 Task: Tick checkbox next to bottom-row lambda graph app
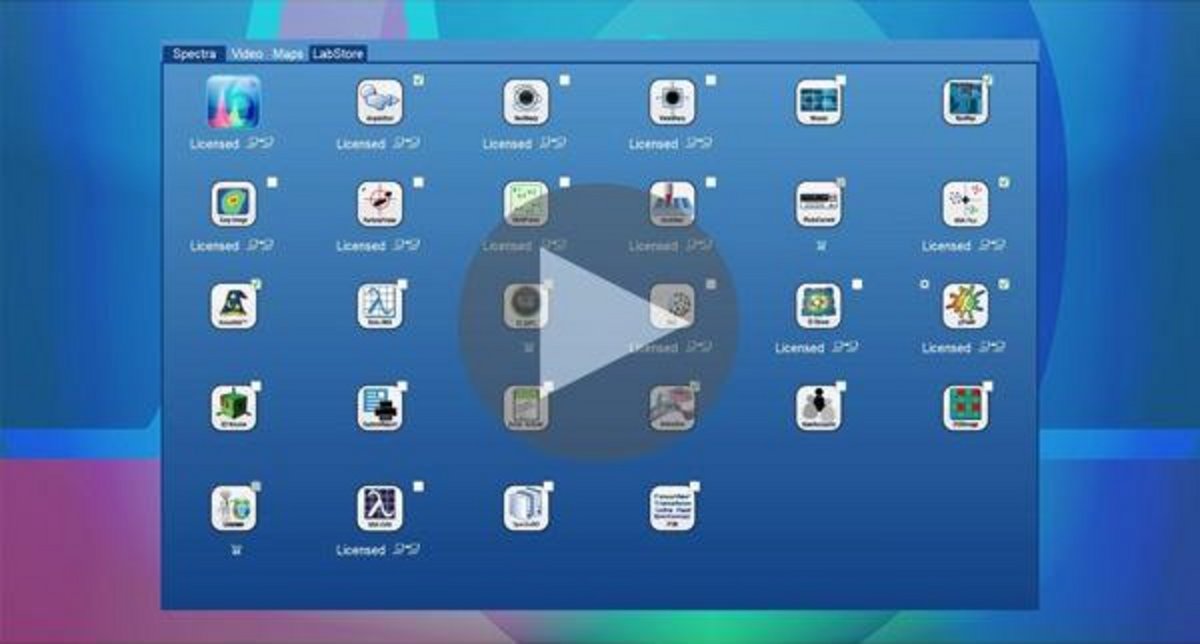tap(418, 487)
